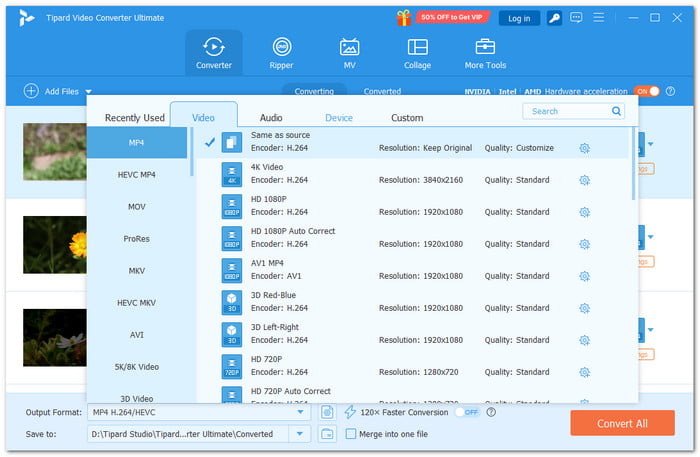
Task: Open settings gear for 4K Video
Action: point(584,180)
